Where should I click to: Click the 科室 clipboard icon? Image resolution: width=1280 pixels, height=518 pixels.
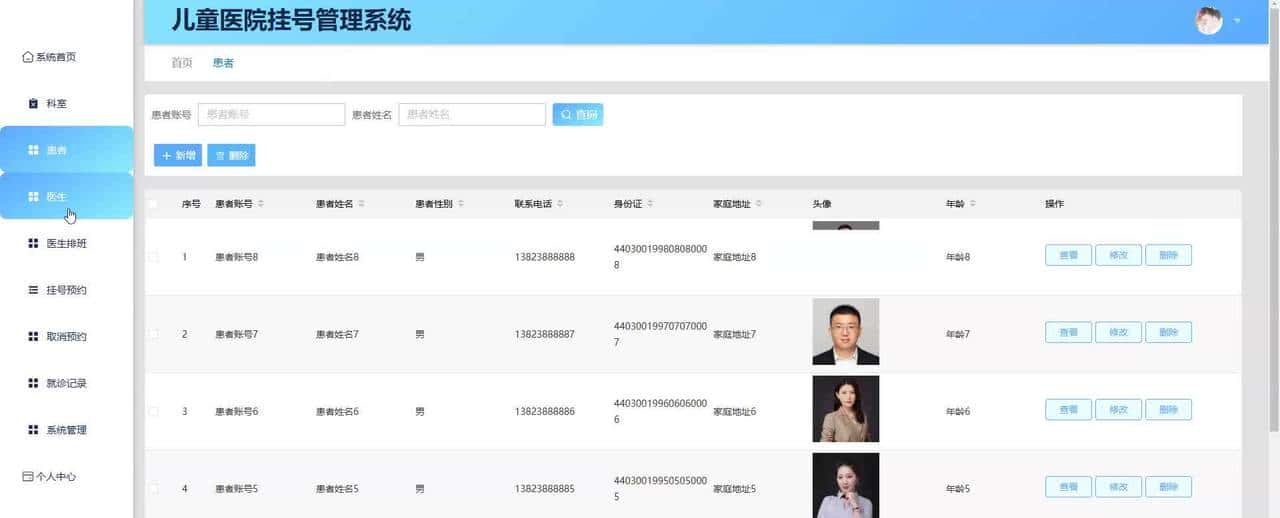(33, 104)
